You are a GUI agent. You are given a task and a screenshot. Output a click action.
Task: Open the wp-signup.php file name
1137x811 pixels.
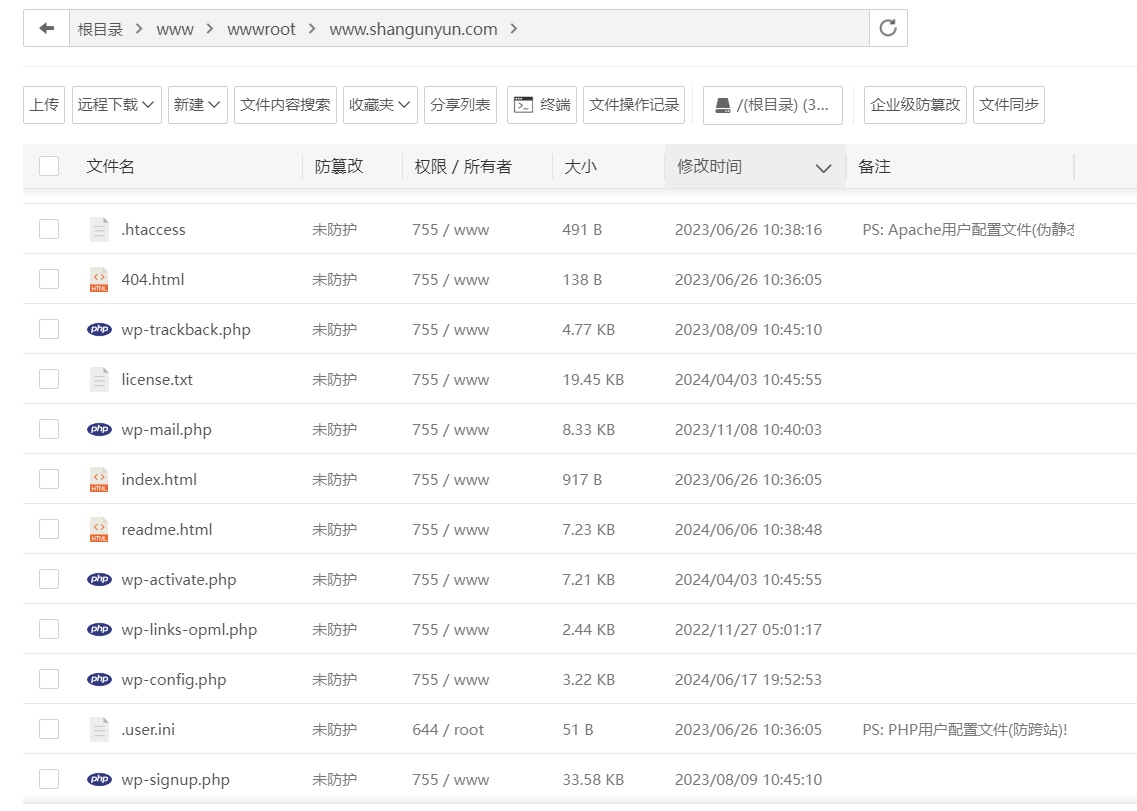click(x=175, y=780)
